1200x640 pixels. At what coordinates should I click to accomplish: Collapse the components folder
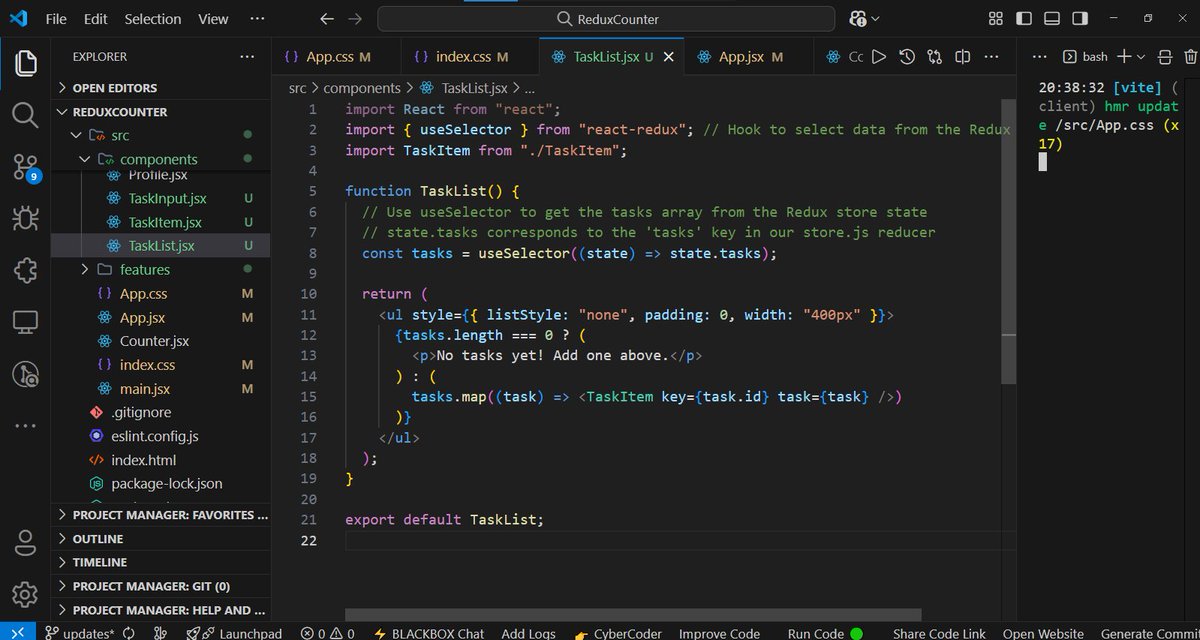(160, 159)
